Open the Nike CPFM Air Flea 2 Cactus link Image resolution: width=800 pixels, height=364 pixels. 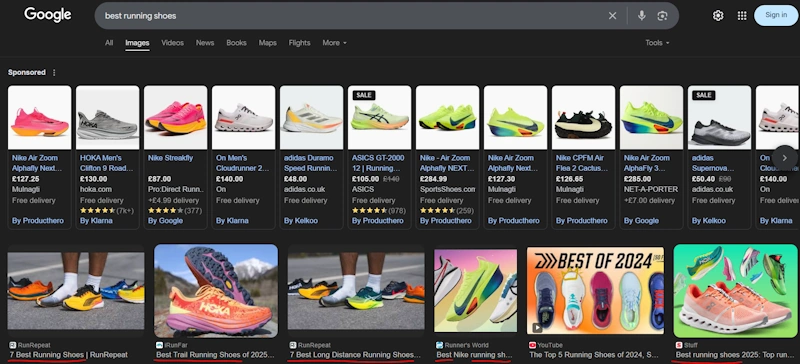[583, 163]
